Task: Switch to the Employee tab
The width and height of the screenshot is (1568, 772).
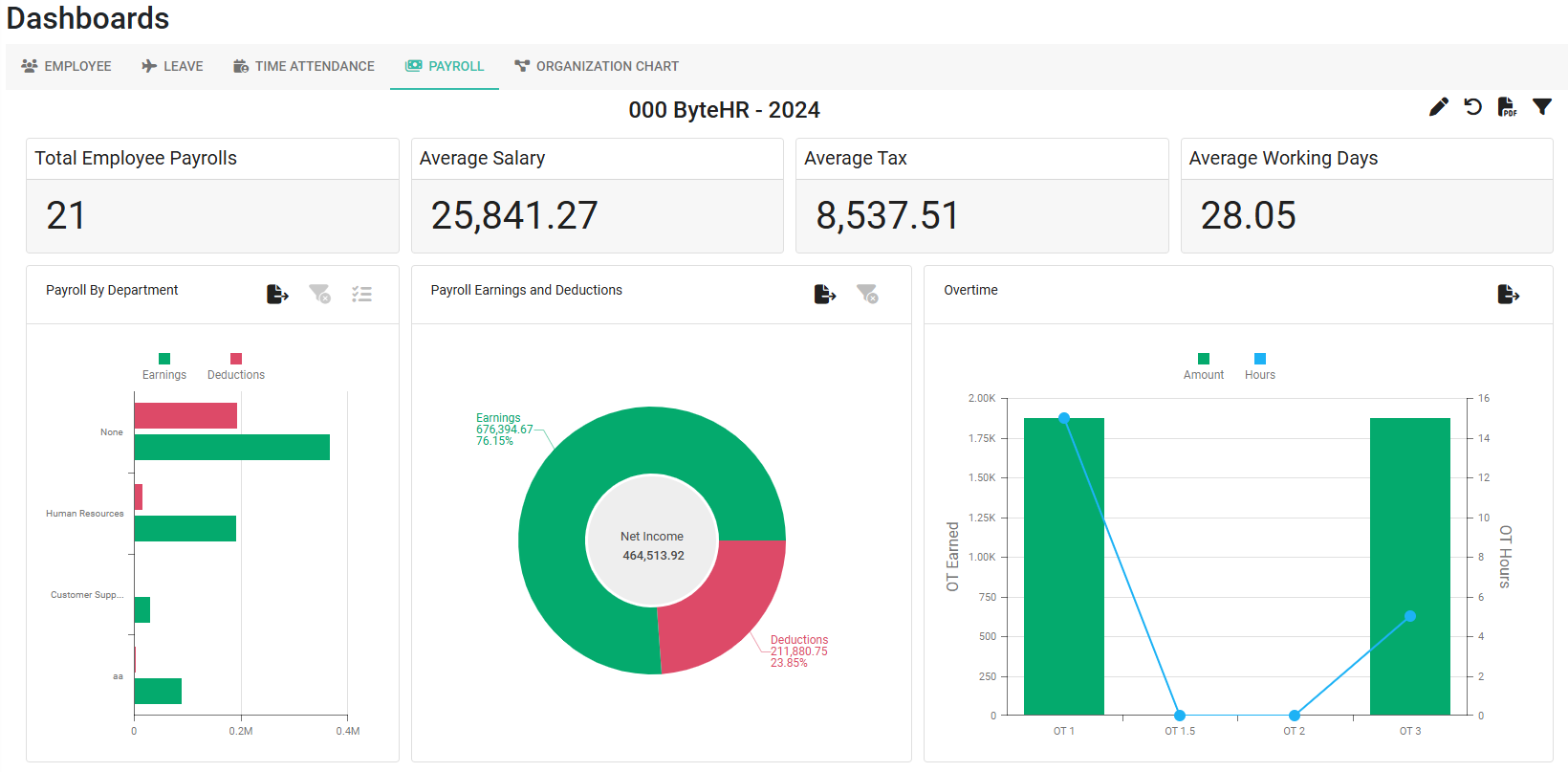Action: (67, 66)
